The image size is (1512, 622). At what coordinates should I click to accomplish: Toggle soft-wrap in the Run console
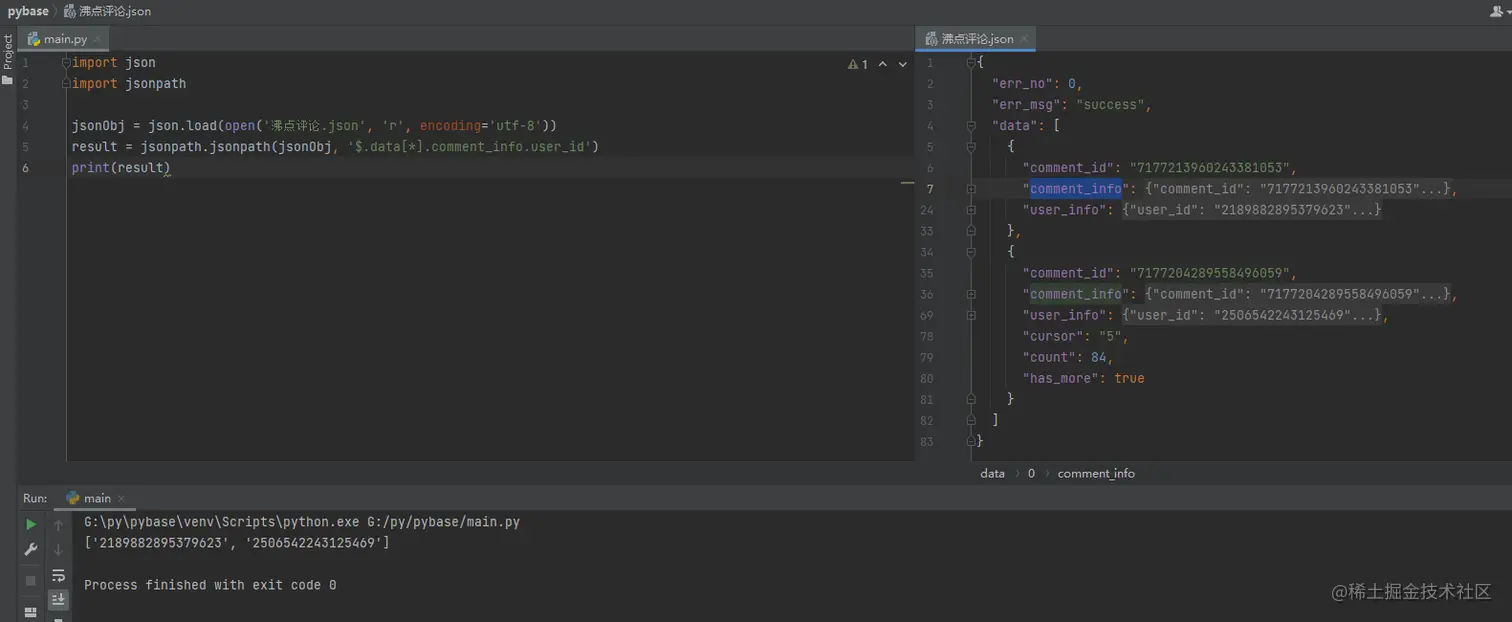coord(58,576)
